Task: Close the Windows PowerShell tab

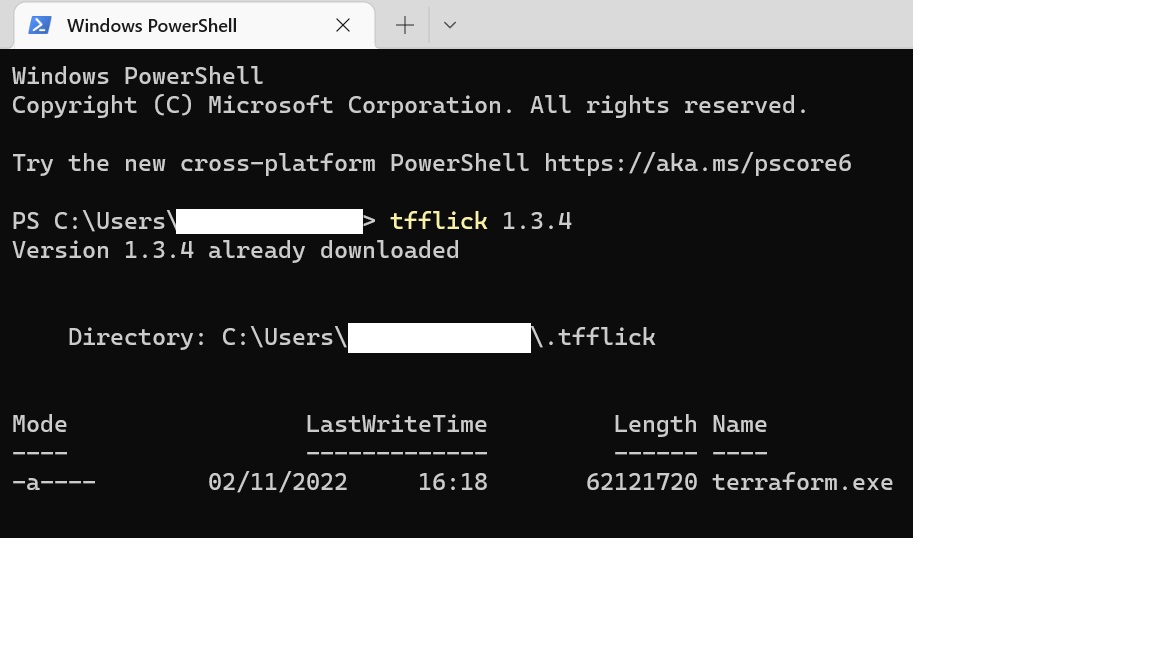Action: click(x=343, y=25)
